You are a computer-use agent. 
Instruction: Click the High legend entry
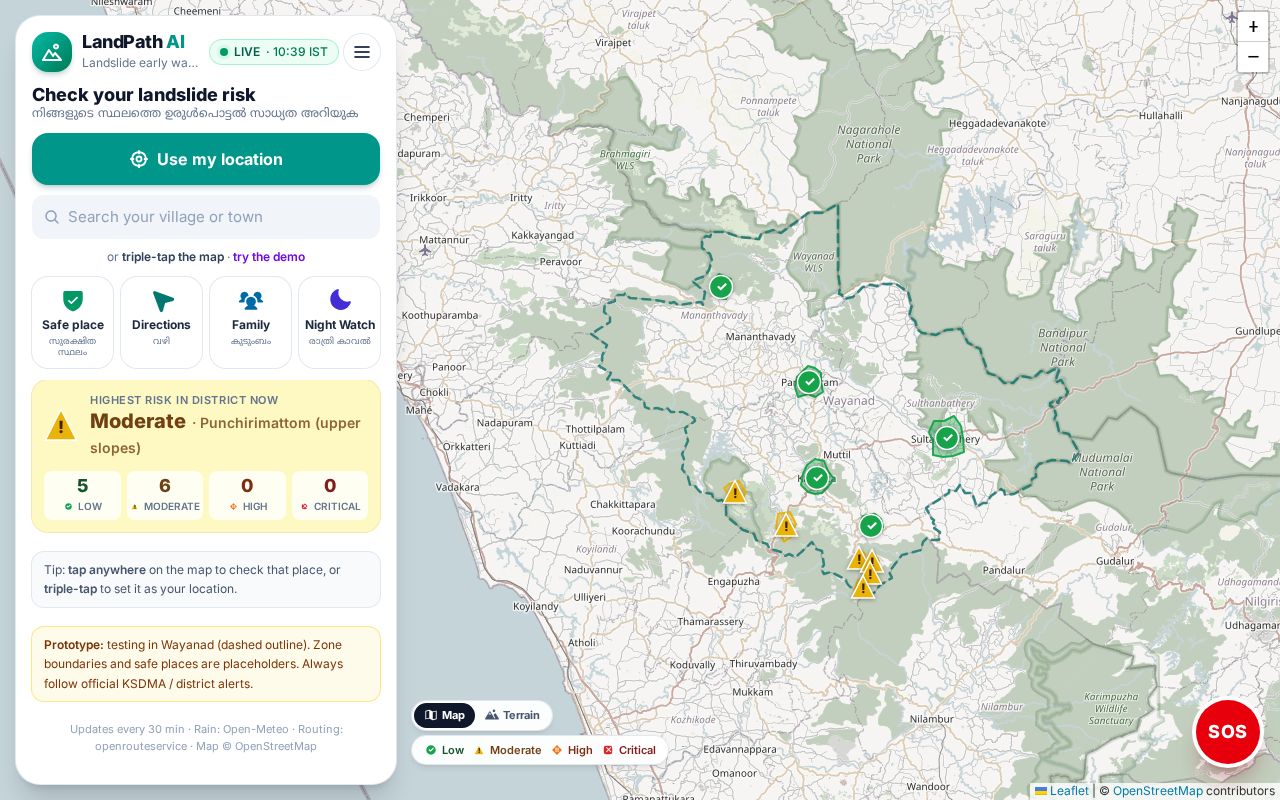[572, 750]
